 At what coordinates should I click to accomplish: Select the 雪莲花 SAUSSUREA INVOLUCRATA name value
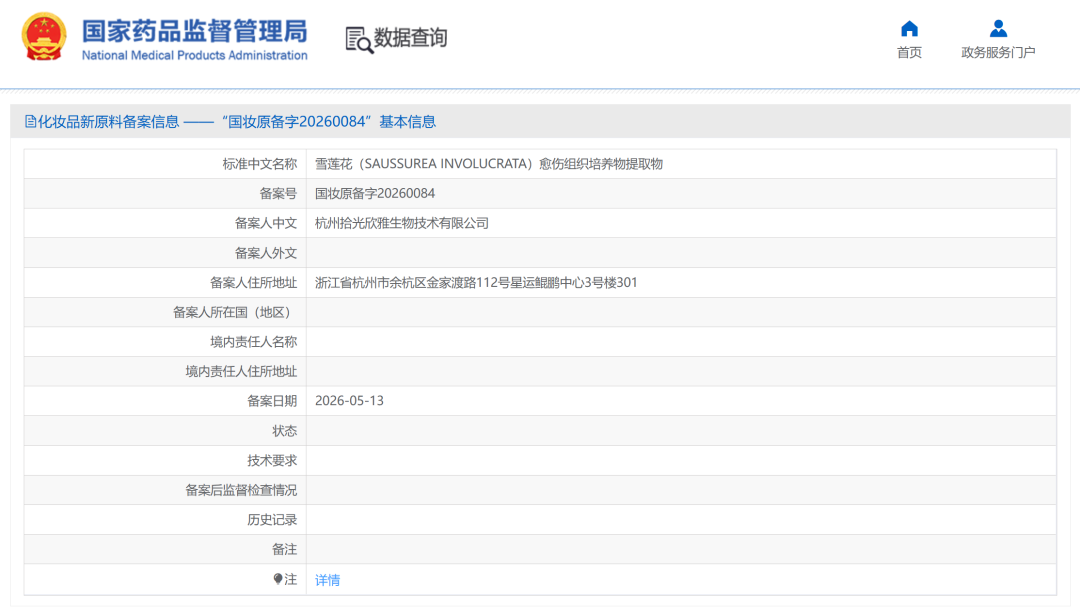[x=488, y=164]
